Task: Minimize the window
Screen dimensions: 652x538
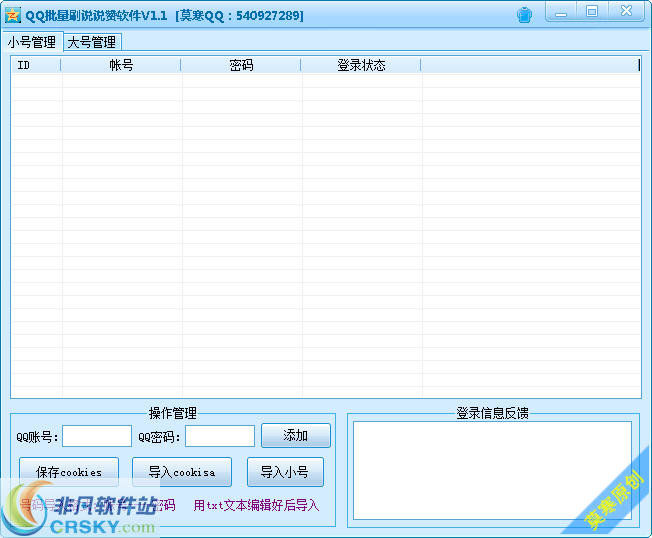Action: [x=561, y=12]
